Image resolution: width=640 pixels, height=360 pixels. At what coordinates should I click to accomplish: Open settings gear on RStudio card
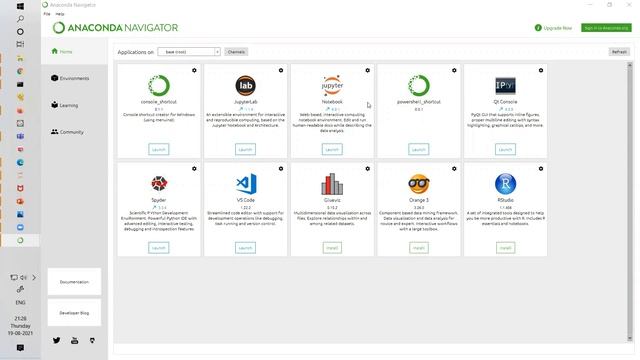coord(541,169)
